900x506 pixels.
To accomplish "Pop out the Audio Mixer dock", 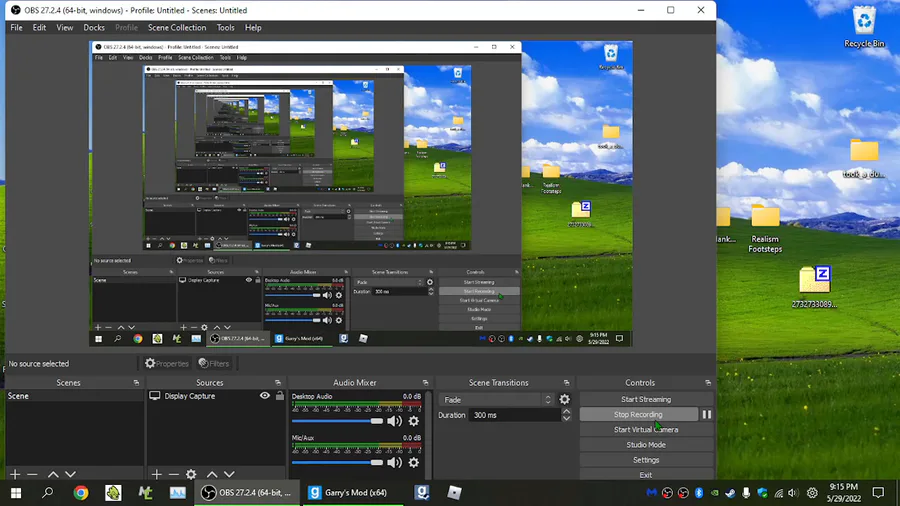I will click(x=425, y=383).
